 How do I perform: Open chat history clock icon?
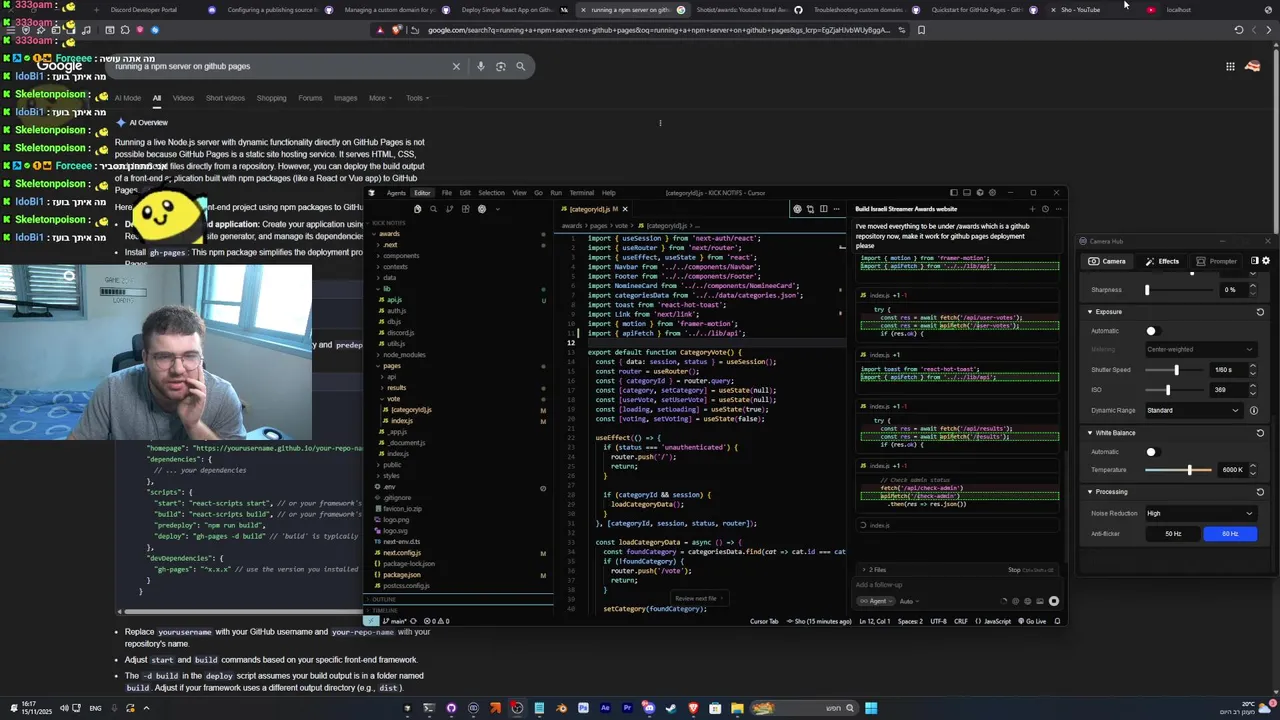[x=1045, y=209]
